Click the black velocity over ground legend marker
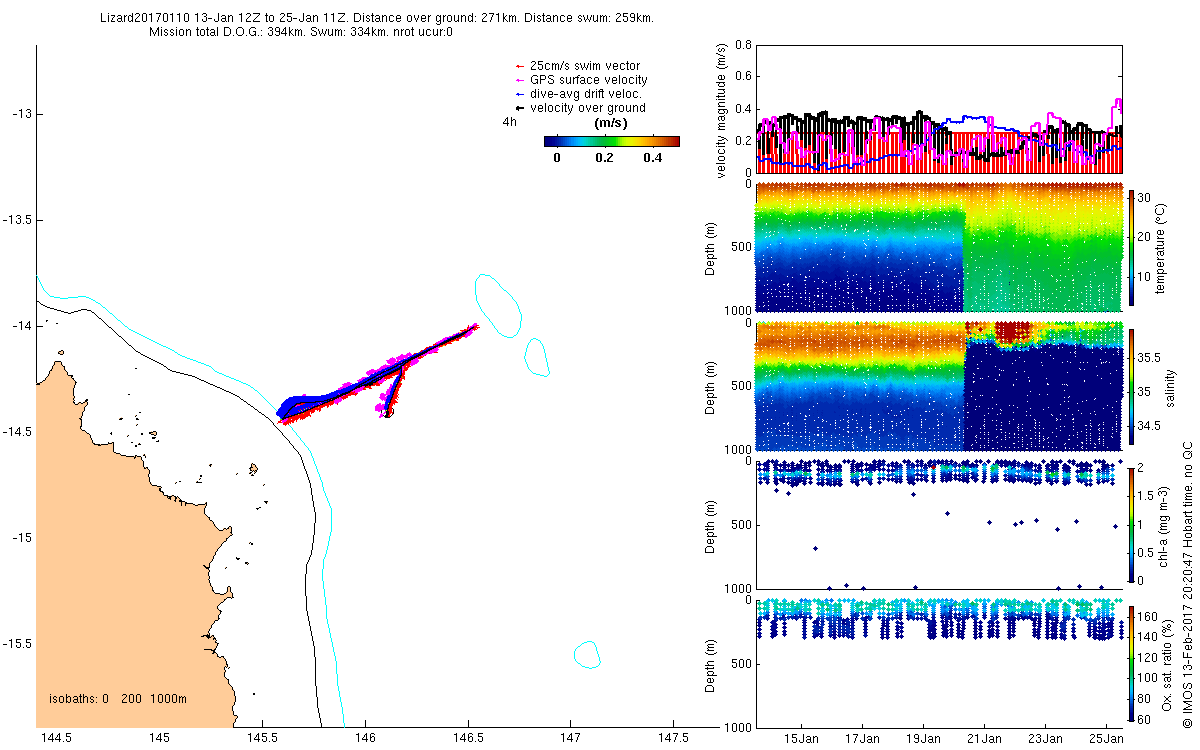The image size is (1200, 750). pyautogui.click(x=518, y=108)
